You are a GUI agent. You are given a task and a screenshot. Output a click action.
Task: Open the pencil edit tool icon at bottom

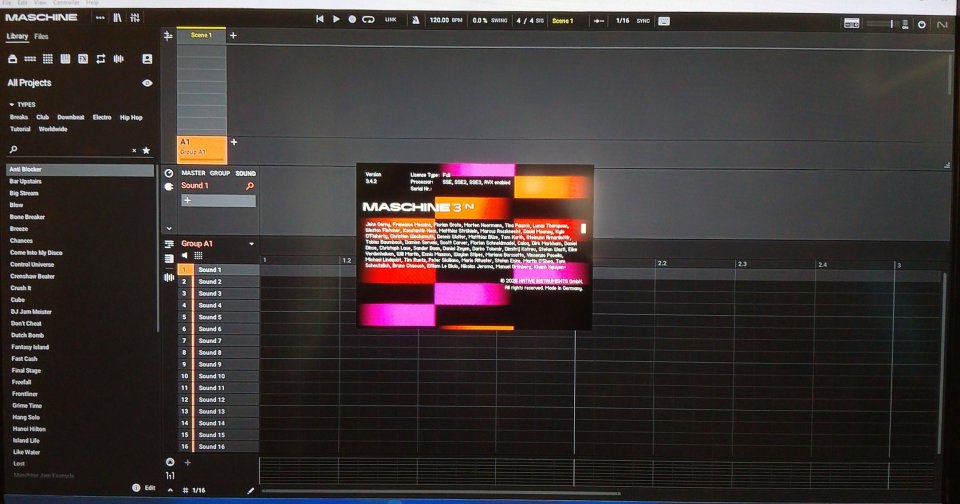[x=250, y=491]
